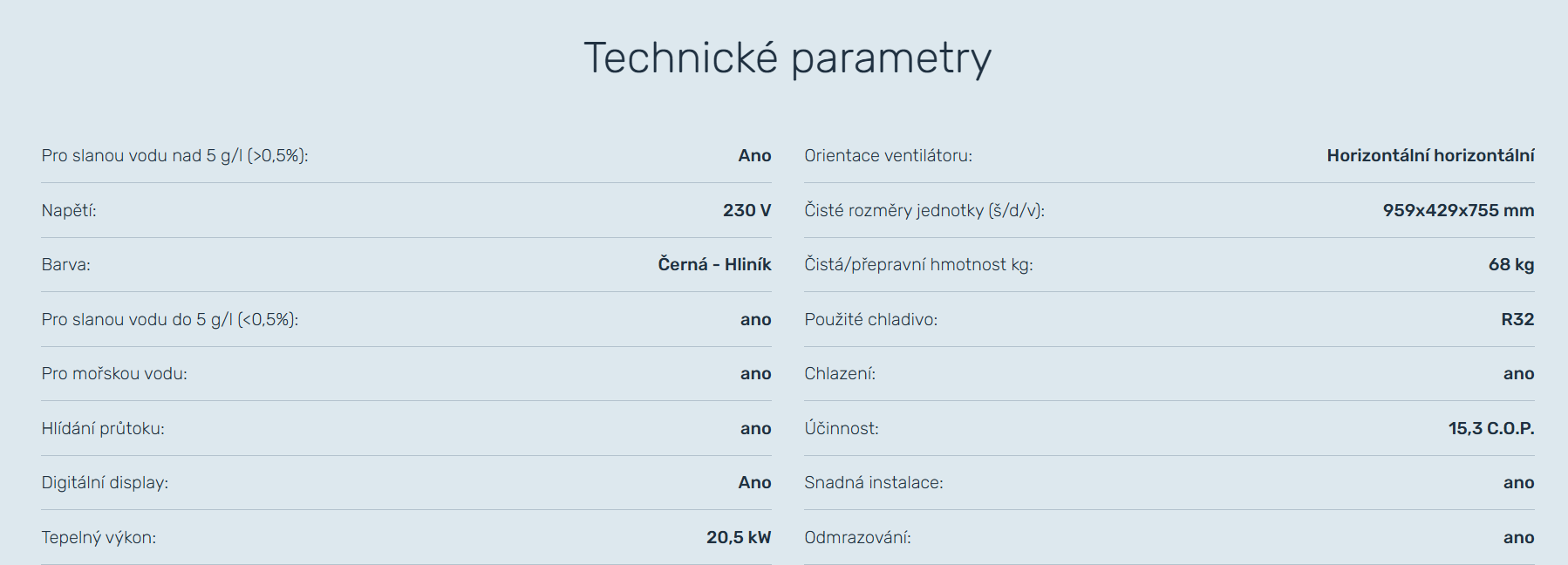Click the Použité chladivo label

pyautogui.click(x=870, y=320)
